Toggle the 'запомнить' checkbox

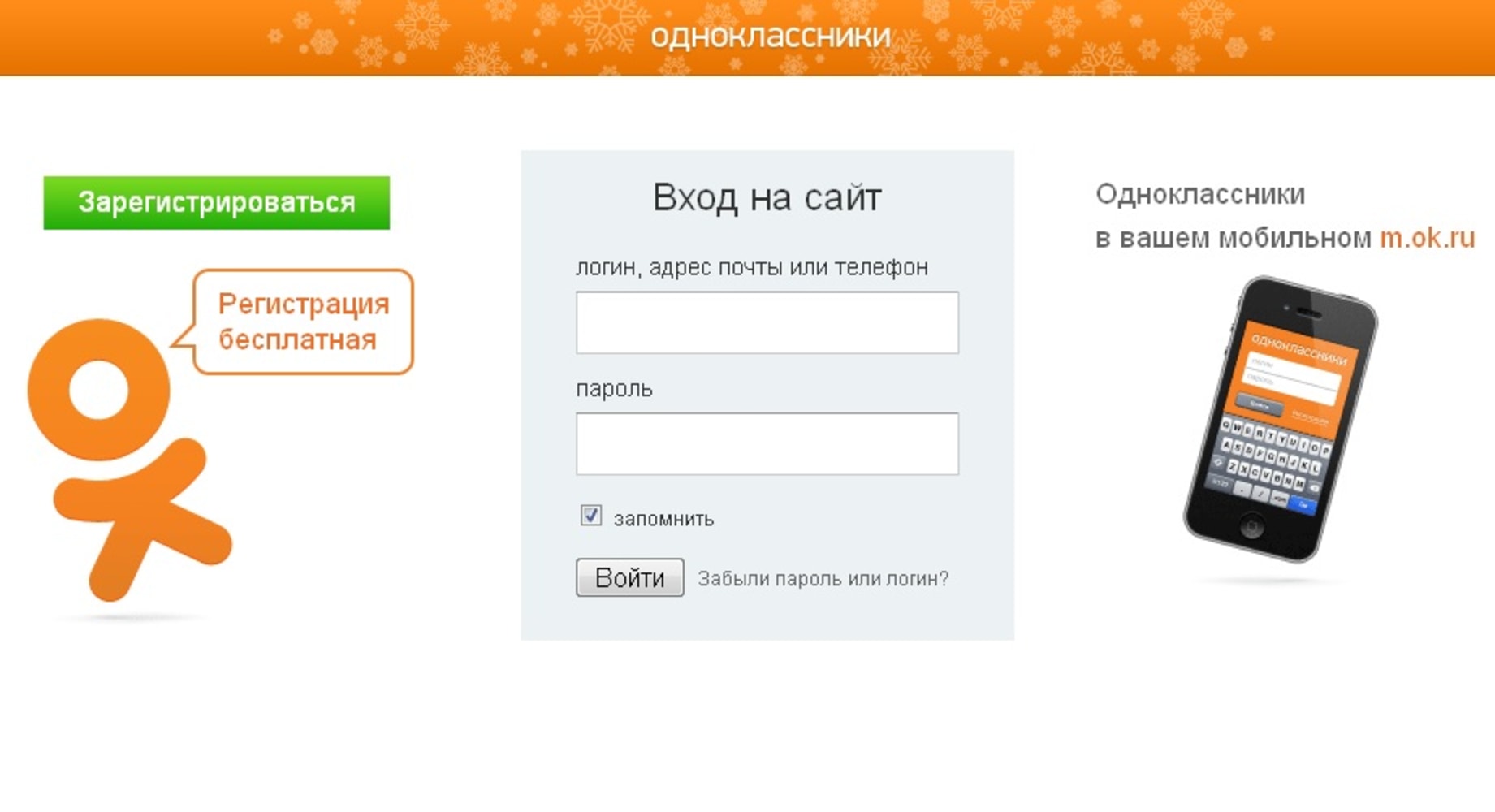(591, 516)
